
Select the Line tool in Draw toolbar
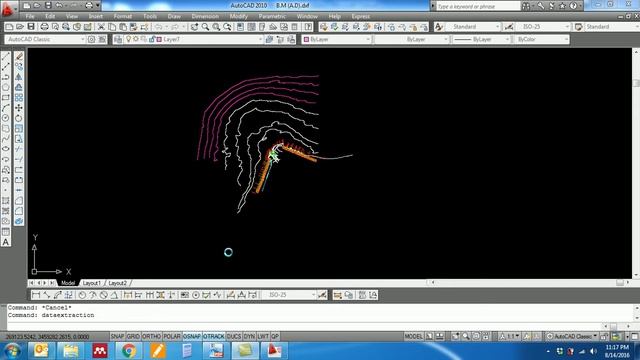click(6, 56)
